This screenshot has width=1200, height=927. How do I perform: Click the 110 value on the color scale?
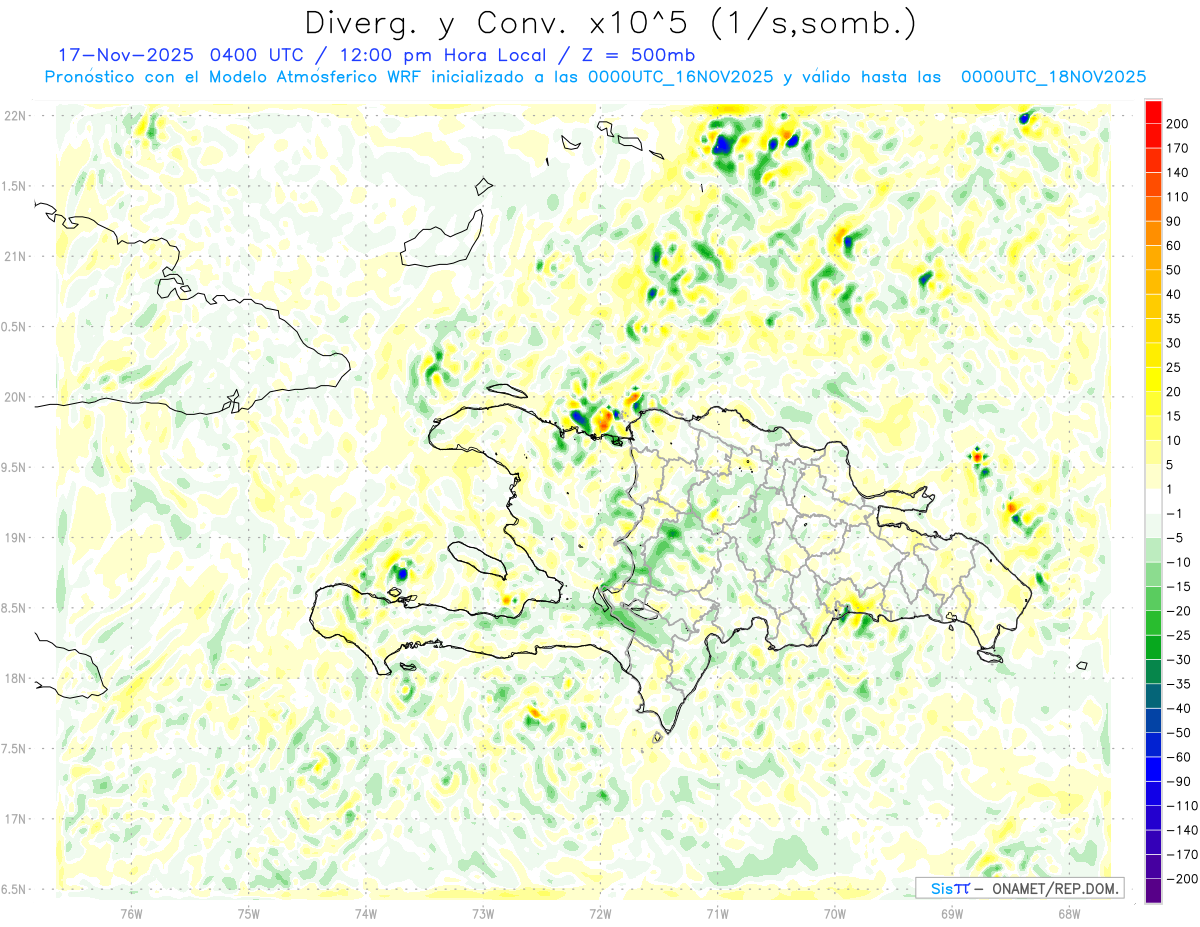1178,197
